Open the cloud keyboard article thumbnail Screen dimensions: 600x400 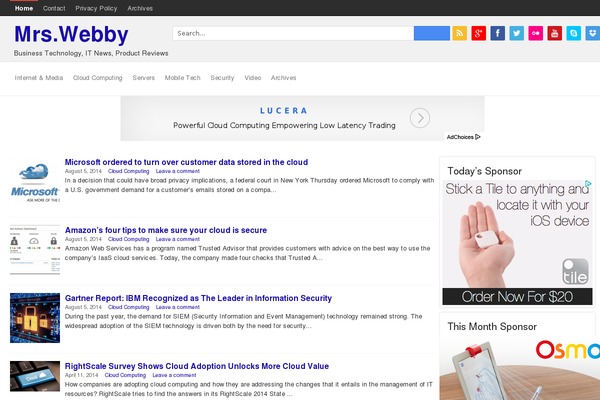click(35, 376)
